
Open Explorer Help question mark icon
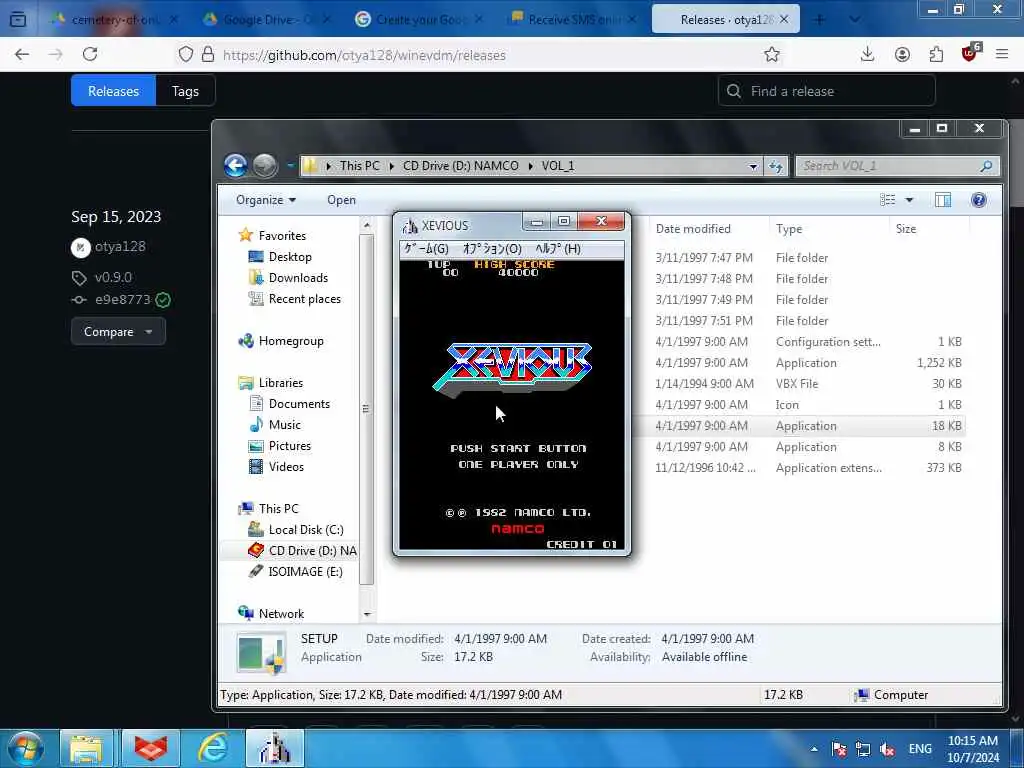[x=978, y=200]
